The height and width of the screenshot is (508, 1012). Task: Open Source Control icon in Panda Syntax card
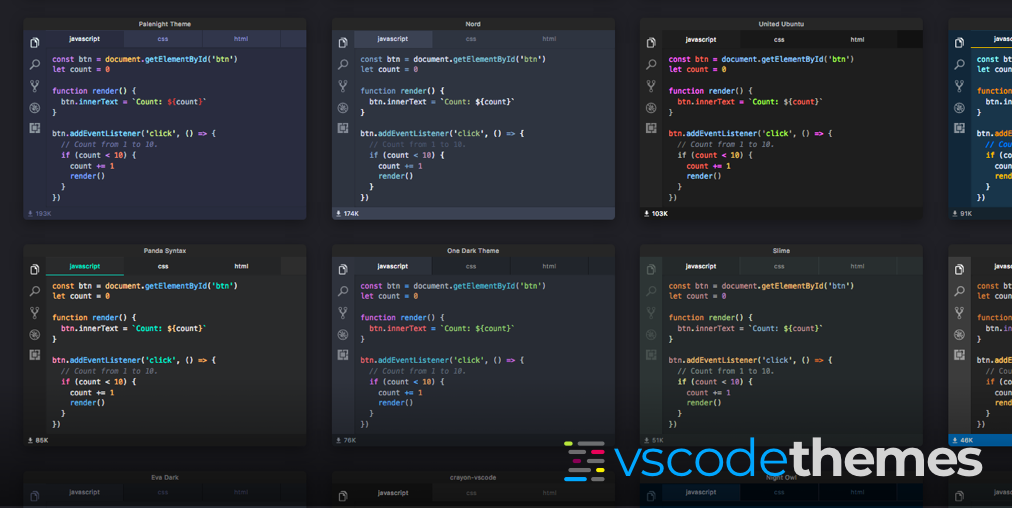pyautogui.click(x=35, y=312)
